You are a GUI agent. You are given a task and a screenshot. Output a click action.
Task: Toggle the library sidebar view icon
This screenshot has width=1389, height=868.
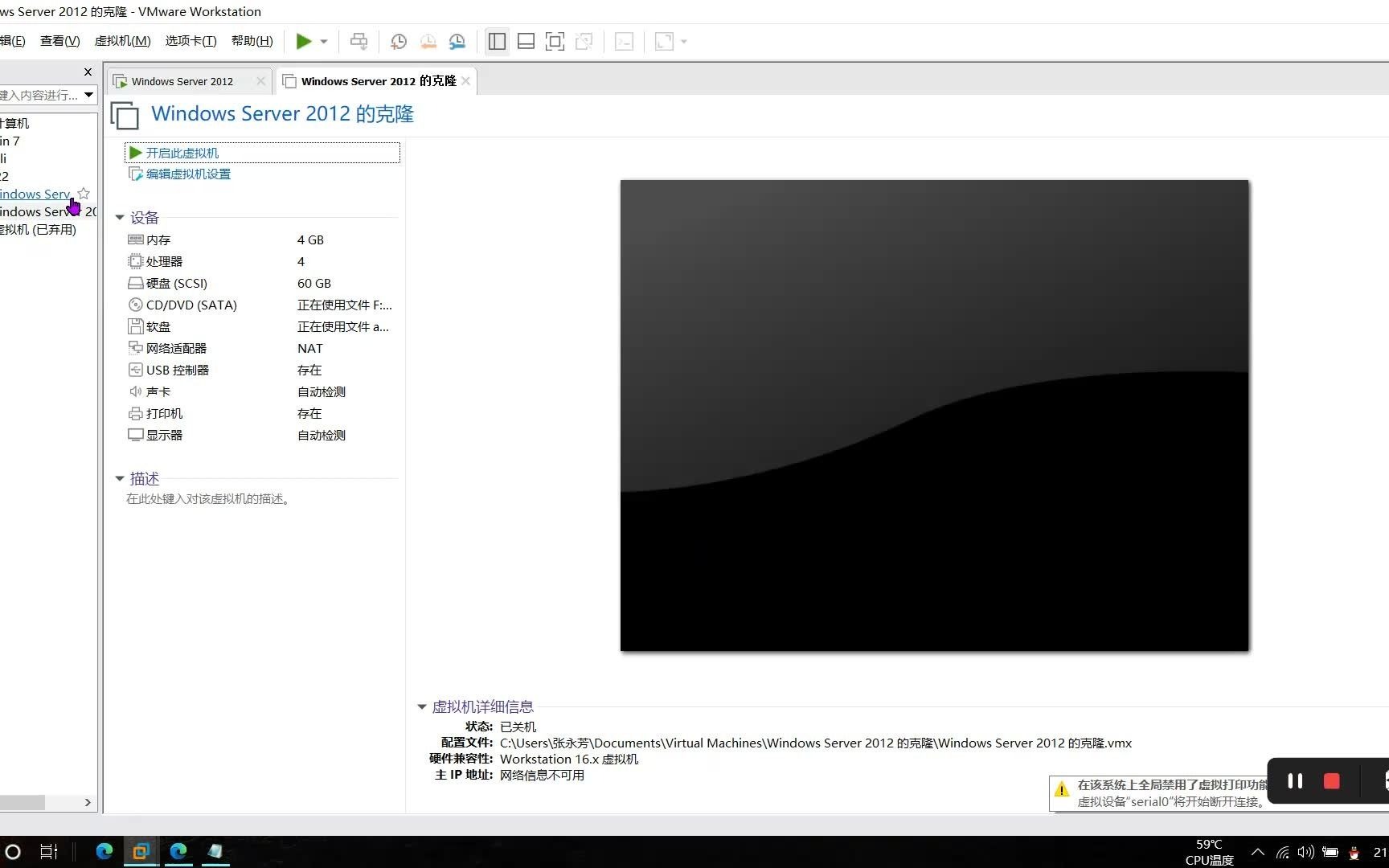[497, 42]
